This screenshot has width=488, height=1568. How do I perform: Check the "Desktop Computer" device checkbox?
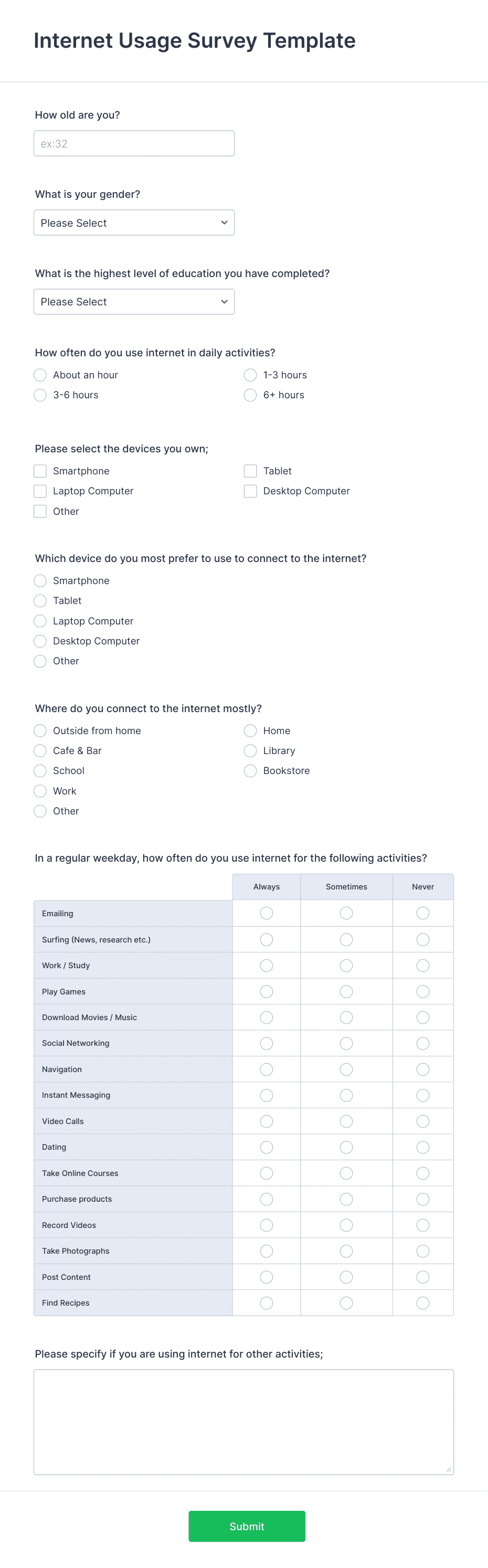(x=250, y=491)
